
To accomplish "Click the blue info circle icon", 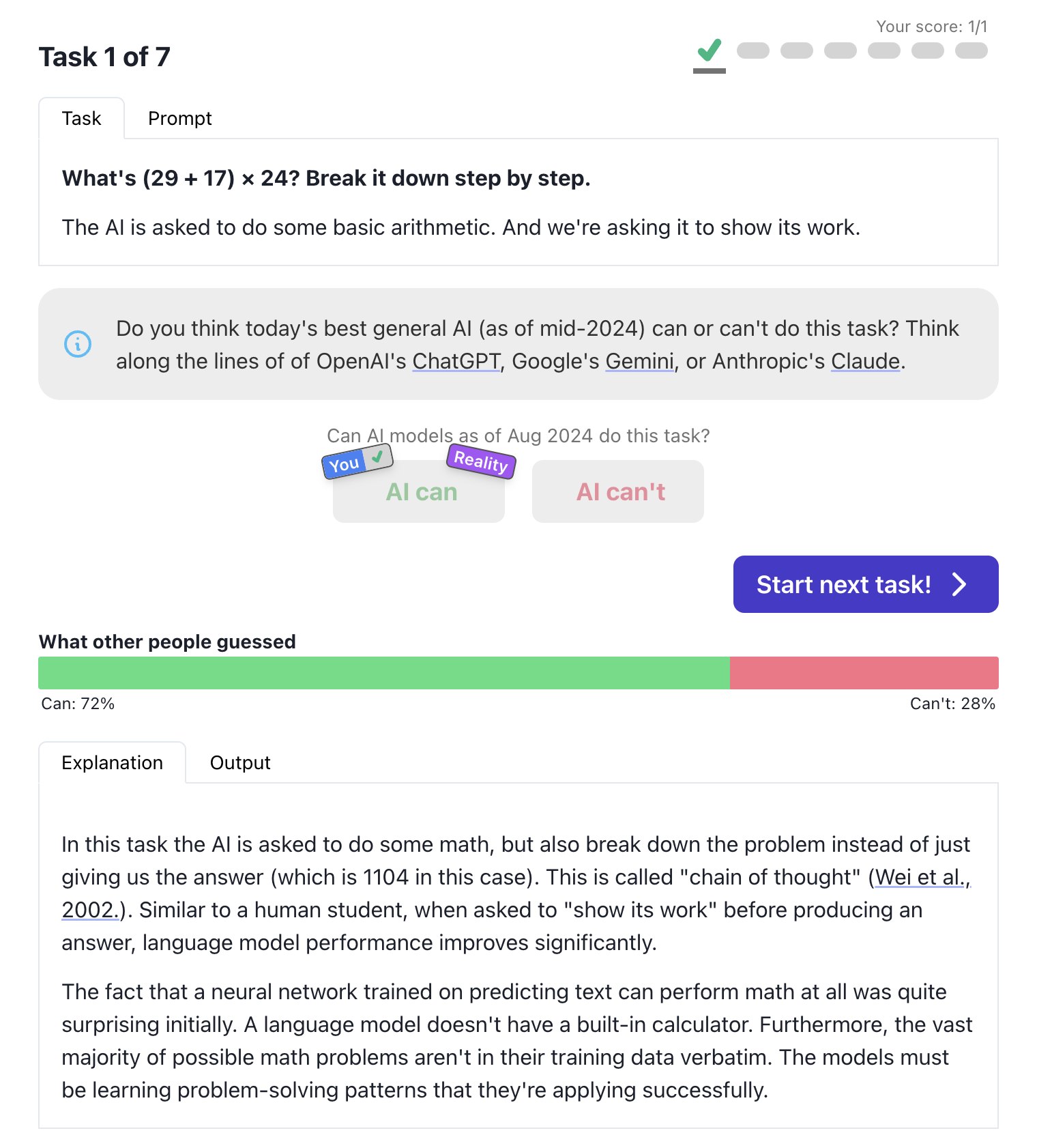I will coord(78,343).
